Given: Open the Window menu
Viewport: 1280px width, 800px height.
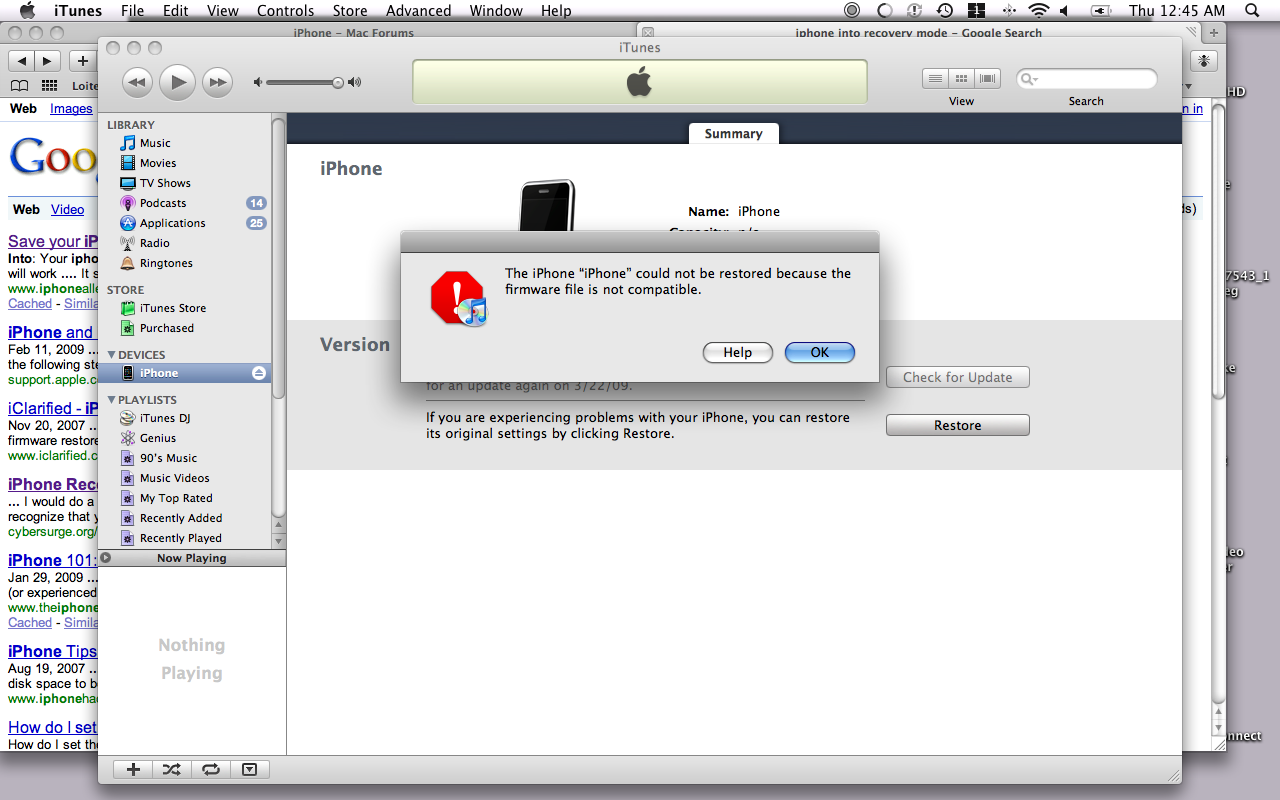Looking at the screenshot, I should point(496,10).
